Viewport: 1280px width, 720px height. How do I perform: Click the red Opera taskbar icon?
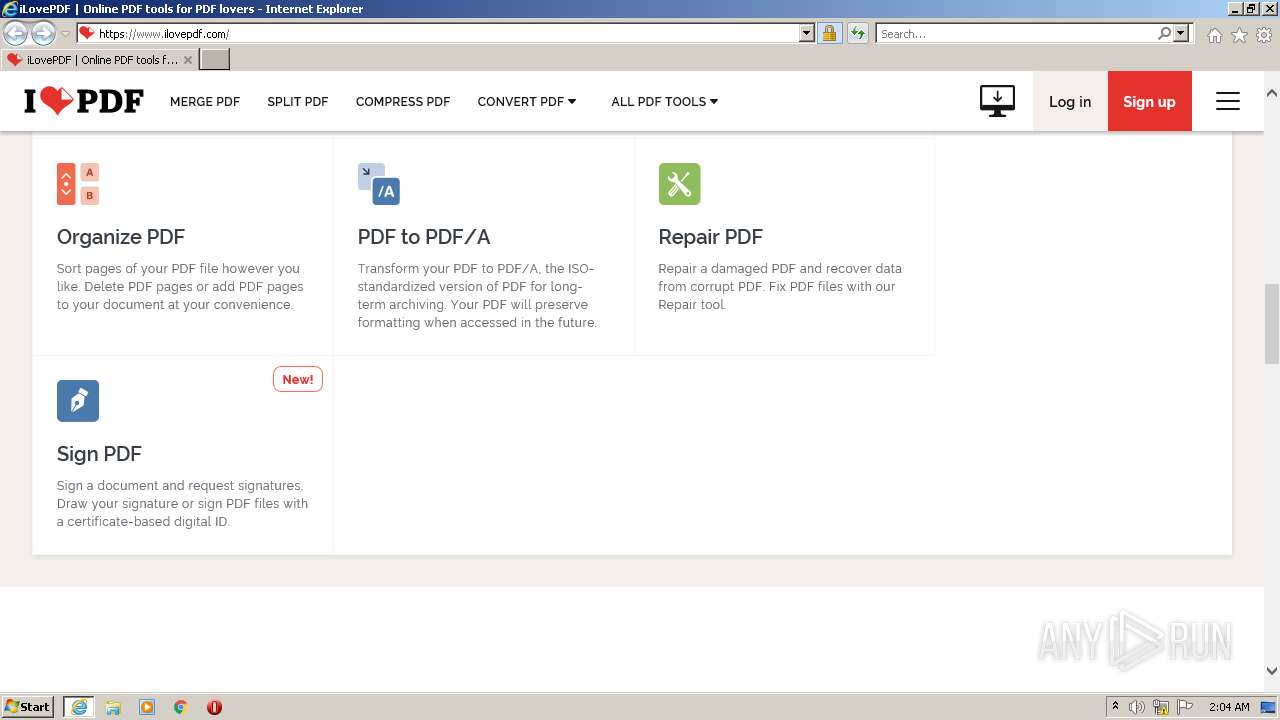214,707
